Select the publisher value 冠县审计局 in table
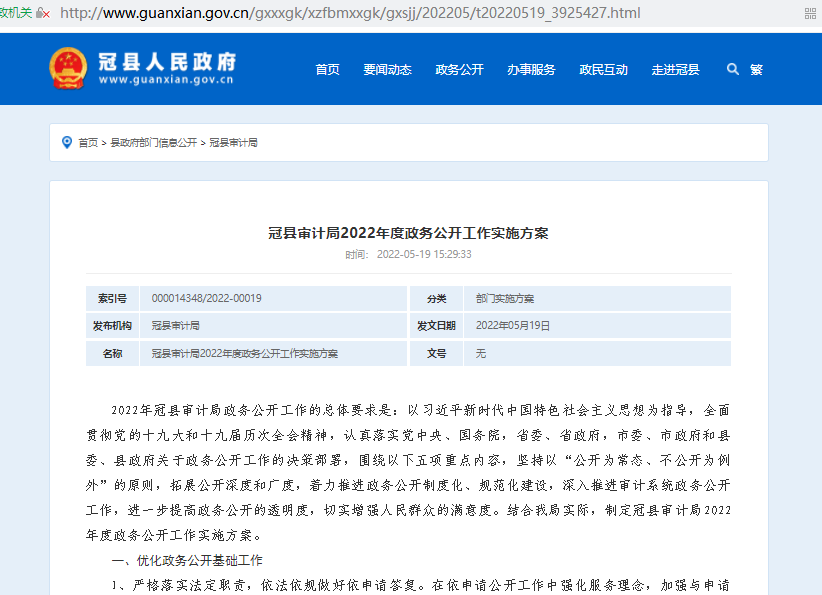The width and height of the screenshot is (822, 595). [176, 326]
